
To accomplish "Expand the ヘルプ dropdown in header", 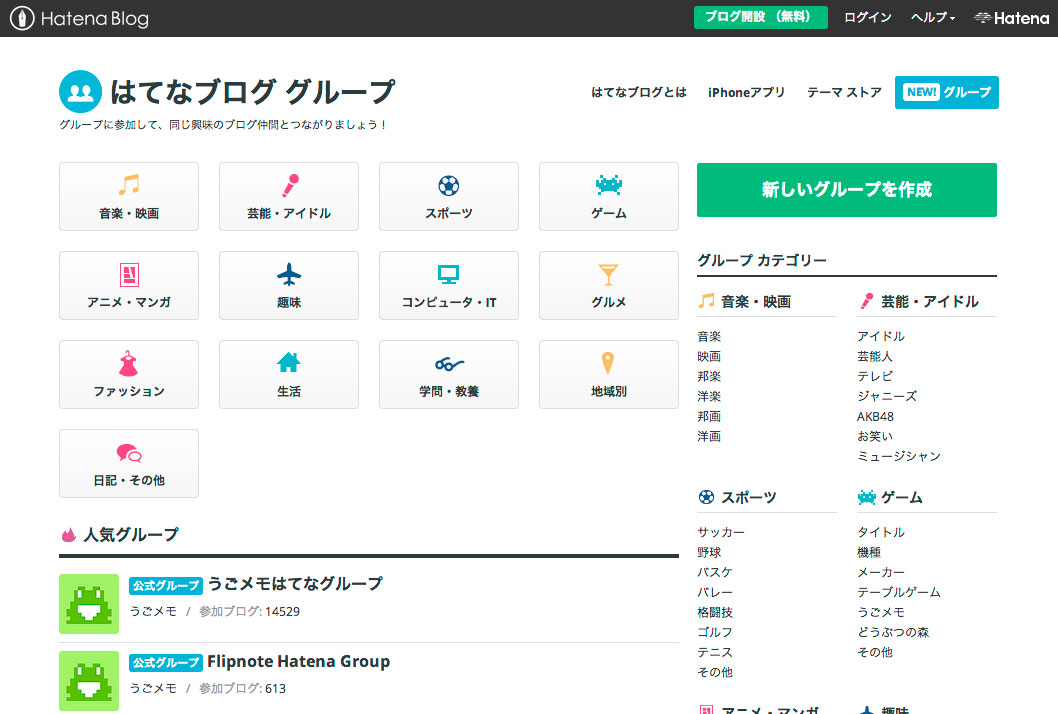I will click(x=932, y=18).
